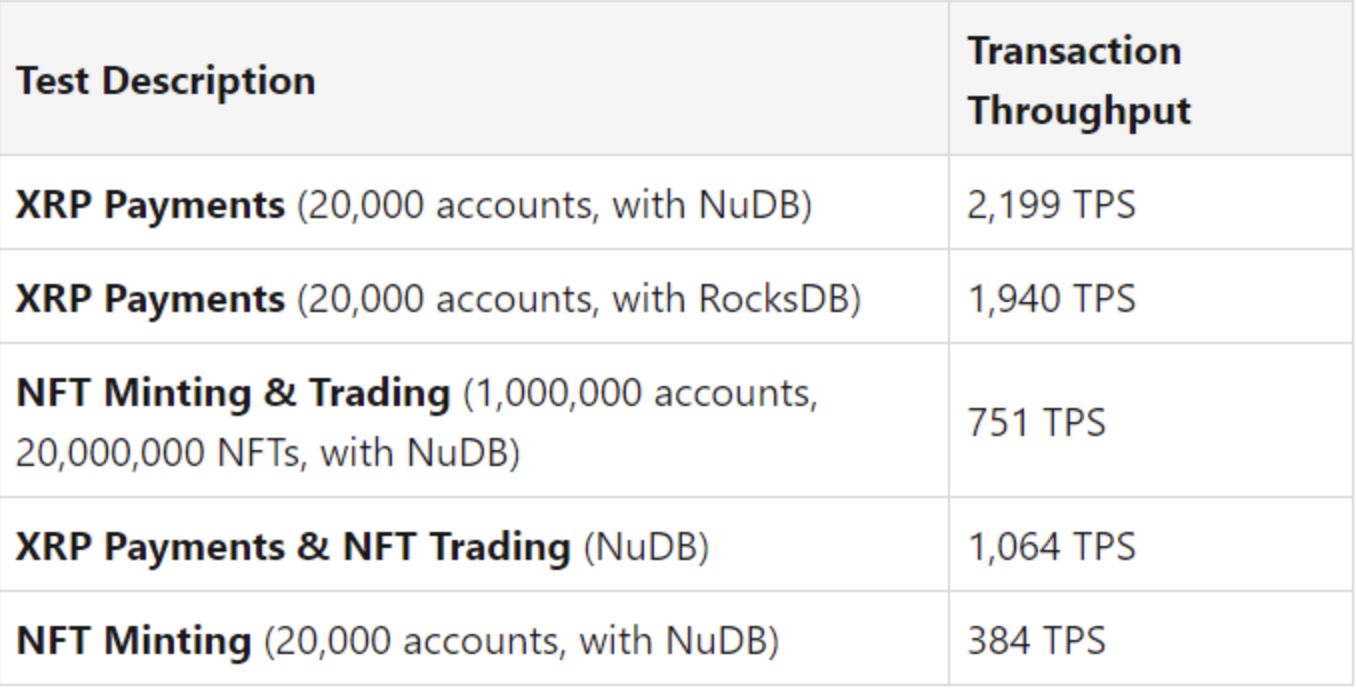1356x690 pixels.
Task: Select the "2,199 TPS" throughput cell
Action: click(x=1051, y=205)
